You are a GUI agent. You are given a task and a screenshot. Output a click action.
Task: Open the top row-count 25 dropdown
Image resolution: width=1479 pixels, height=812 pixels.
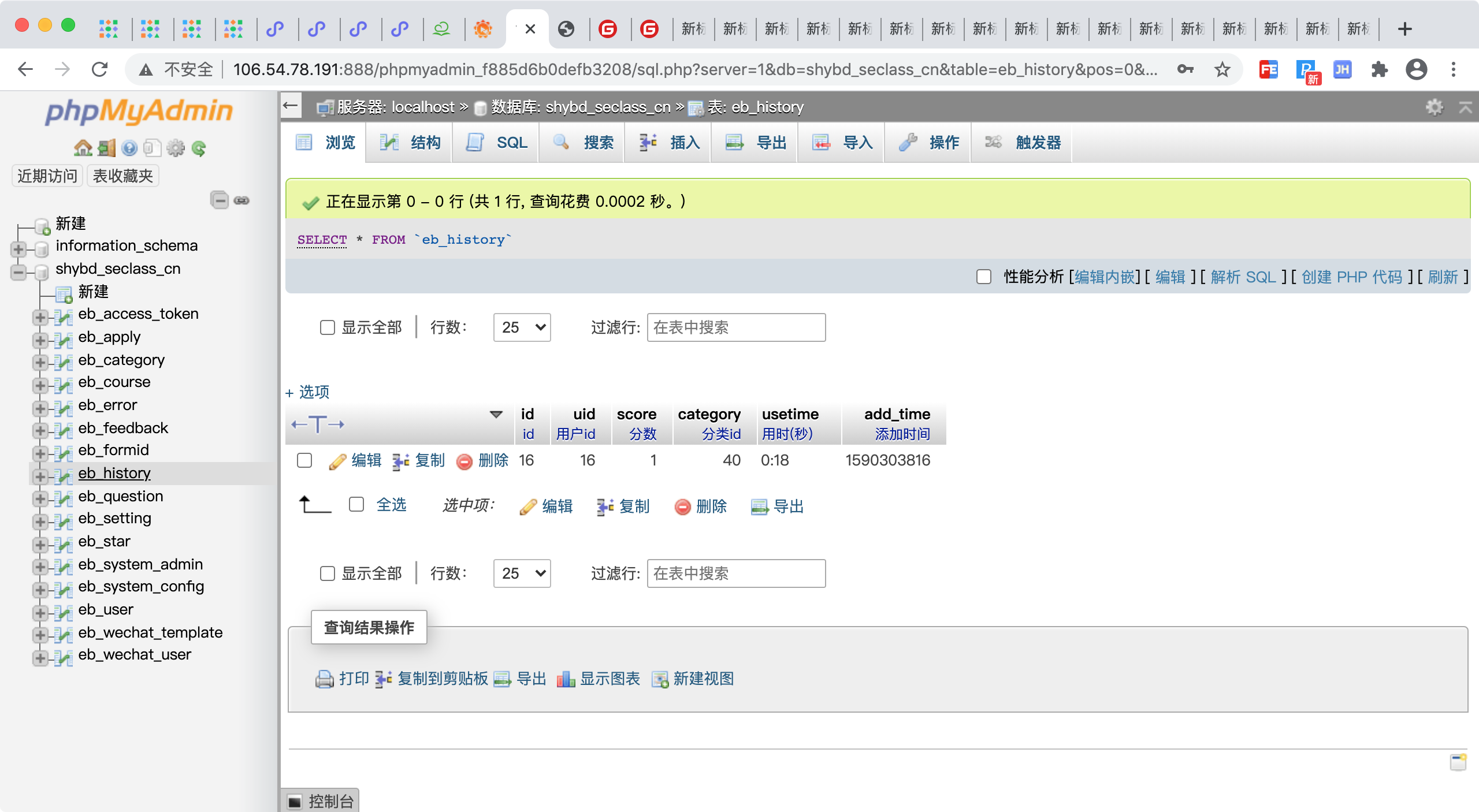(522, 327)
